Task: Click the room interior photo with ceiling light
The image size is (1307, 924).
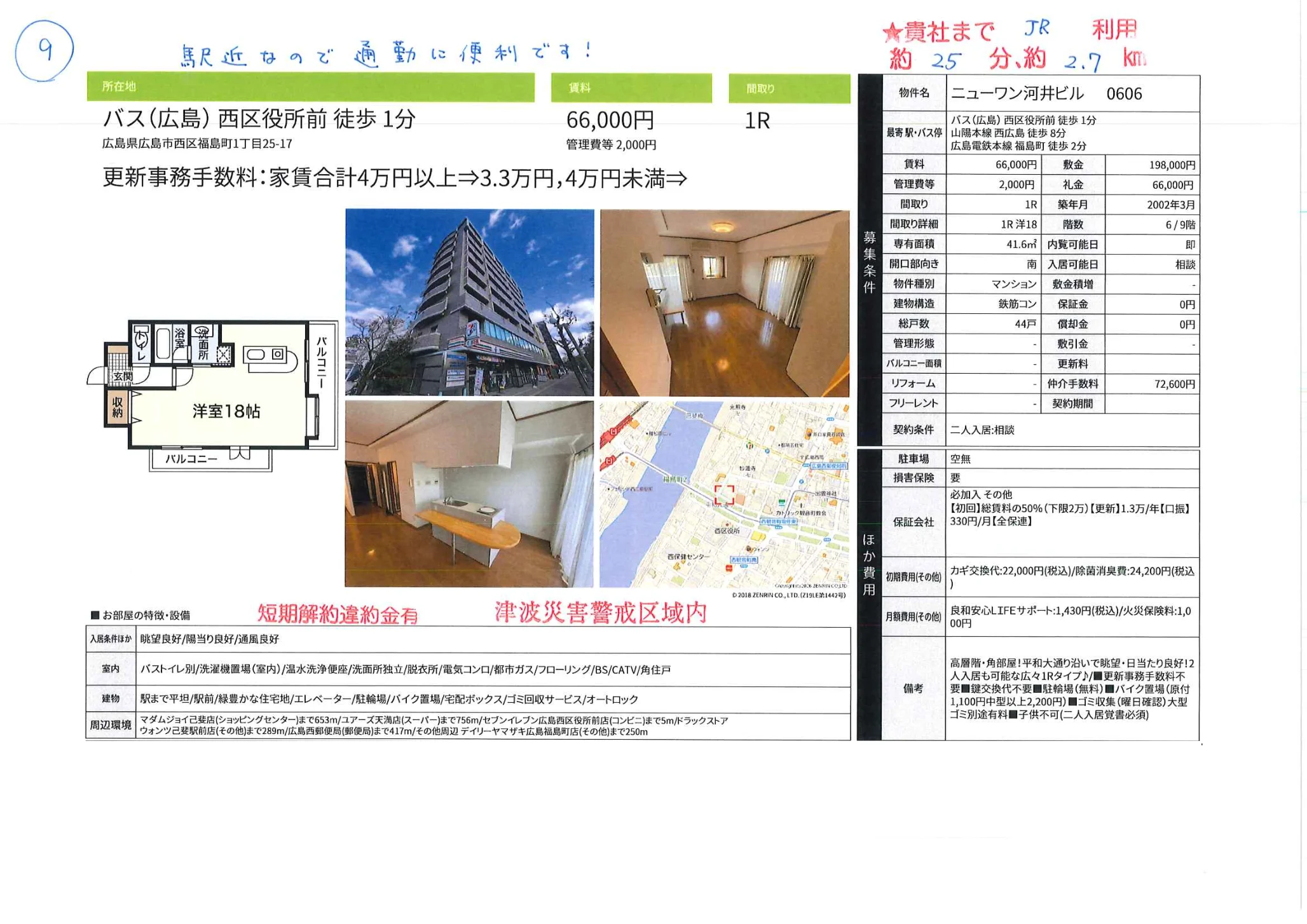Action: click(x=724, y=302)
